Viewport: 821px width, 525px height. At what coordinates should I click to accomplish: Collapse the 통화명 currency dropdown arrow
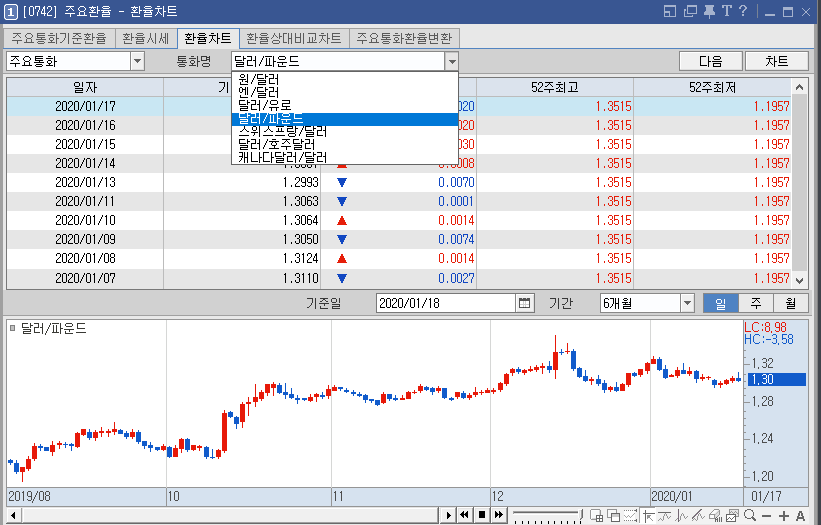pyautogui.click(x=452, y=61)
